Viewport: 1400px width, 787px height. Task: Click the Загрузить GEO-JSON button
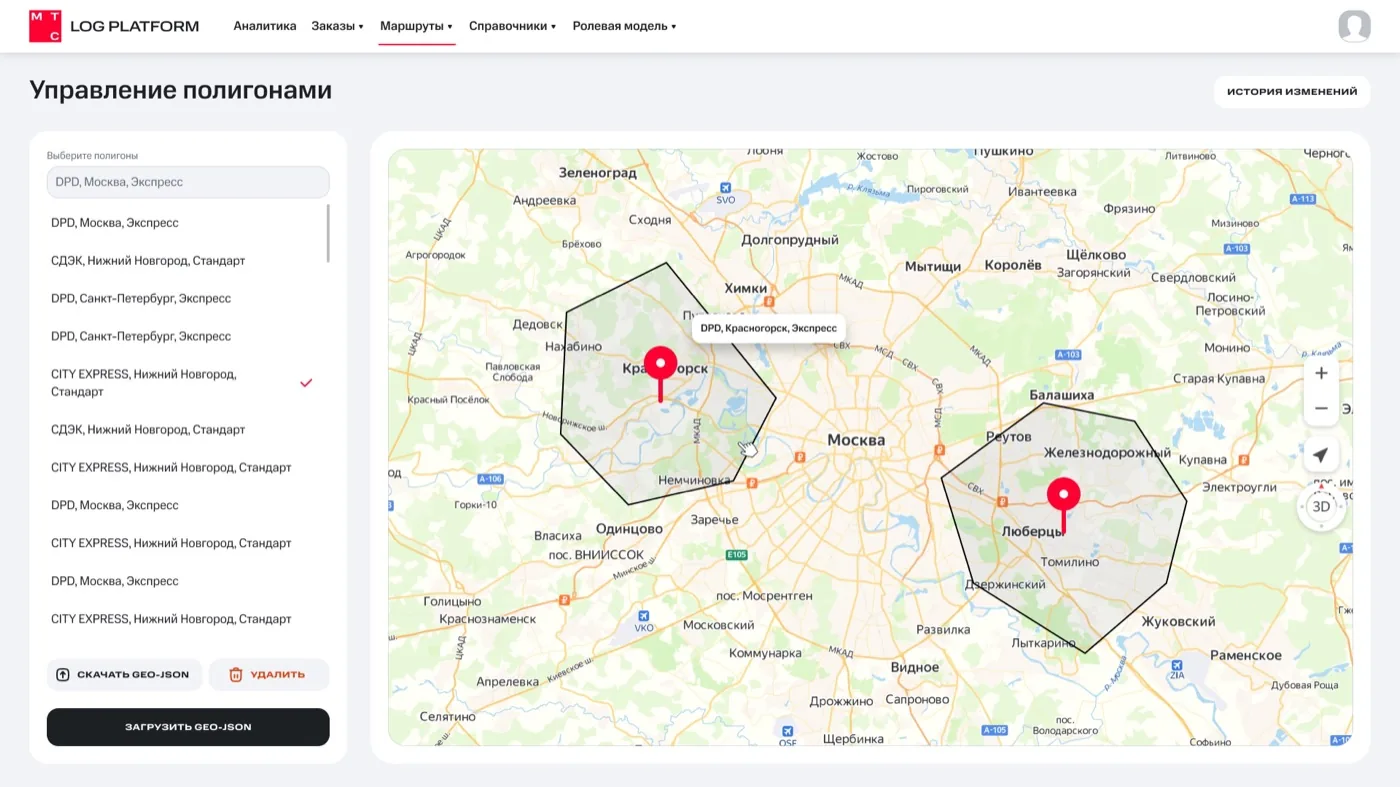188,727
